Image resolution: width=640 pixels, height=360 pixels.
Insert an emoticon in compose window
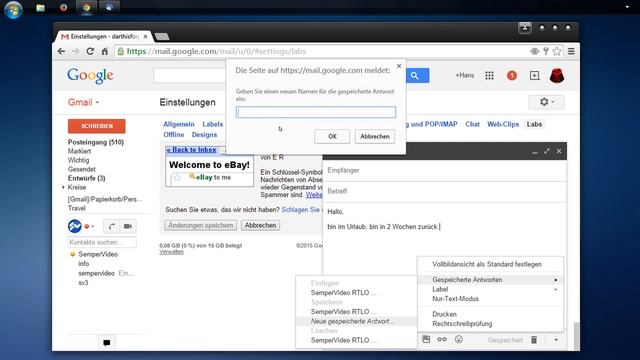coord(459,339)
